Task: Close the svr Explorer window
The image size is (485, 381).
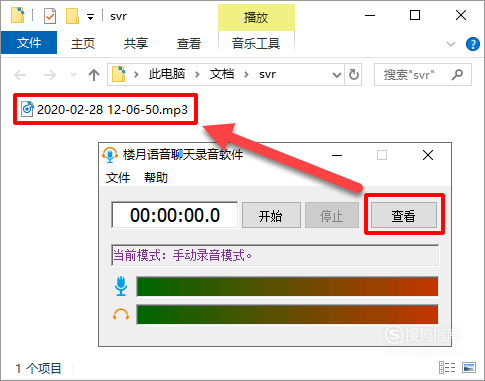Action: [x=461, y=15]
